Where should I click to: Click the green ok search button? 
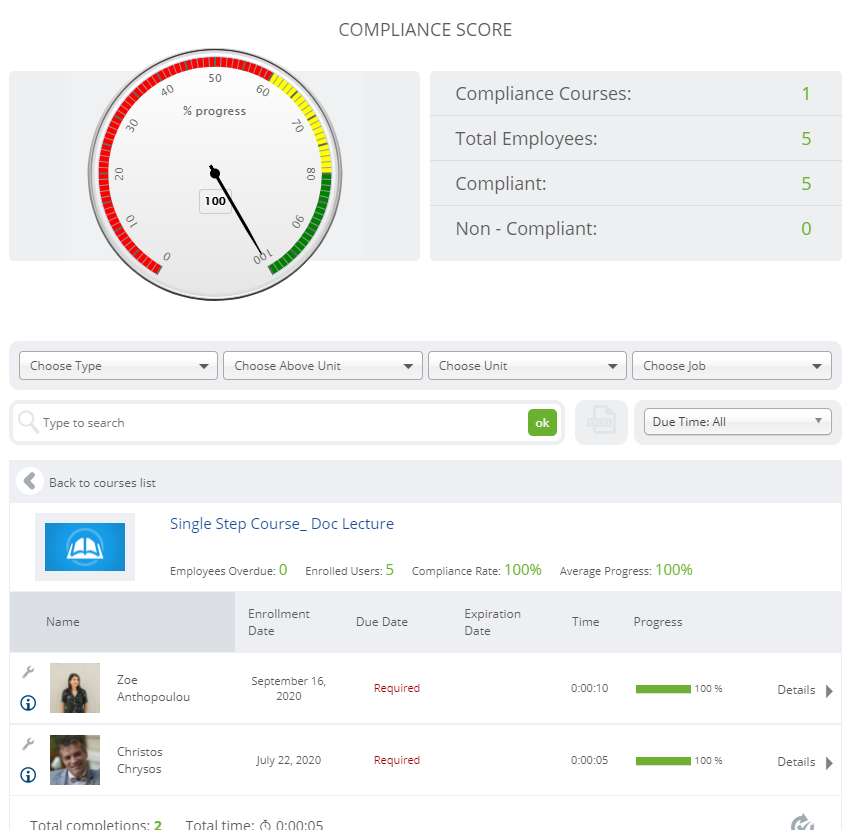542,423
